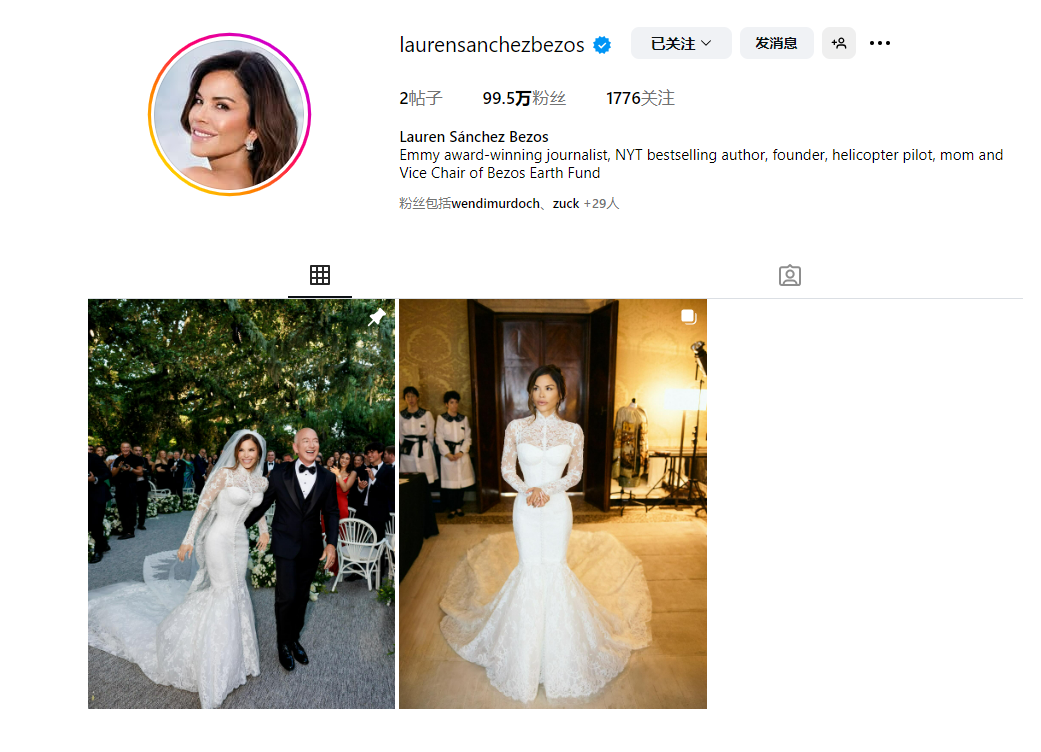Click the laurensanchezbezos username heading
The image size is (1041, 752).
(x=492, y=44)
